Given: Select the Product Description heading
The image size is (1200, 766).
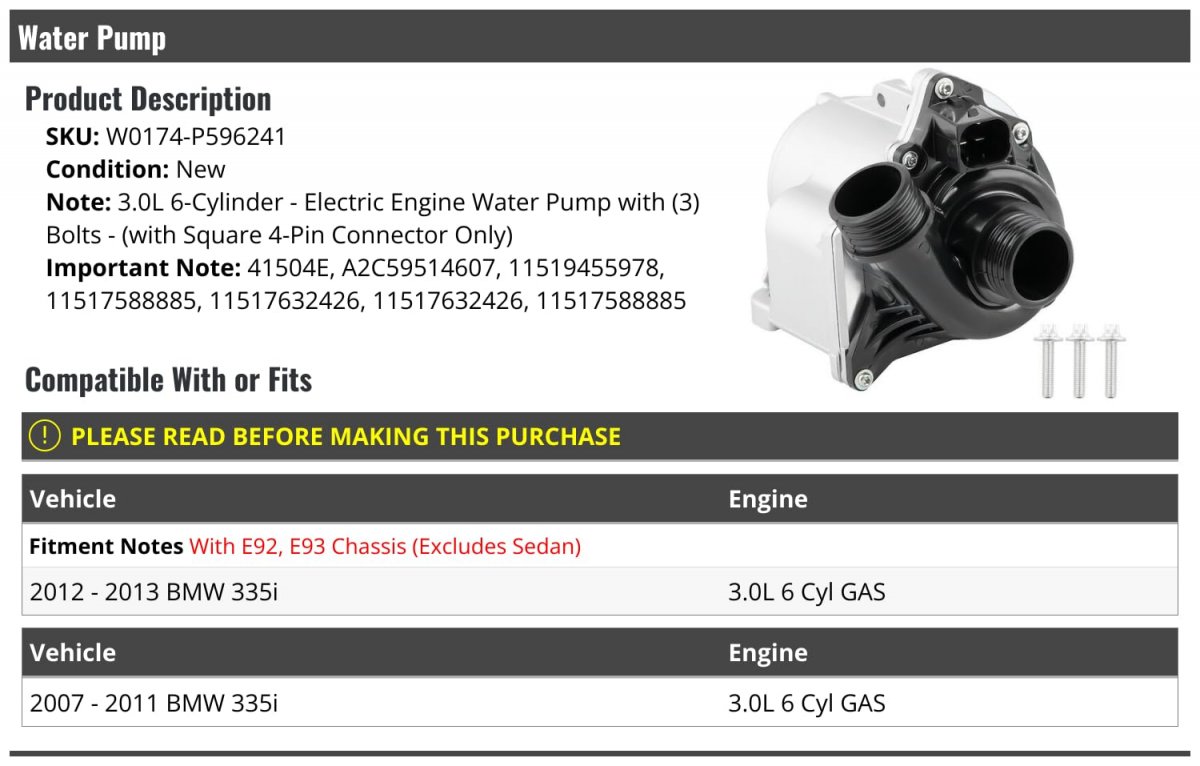Looking at the screenshot, I should click(148, 98).
